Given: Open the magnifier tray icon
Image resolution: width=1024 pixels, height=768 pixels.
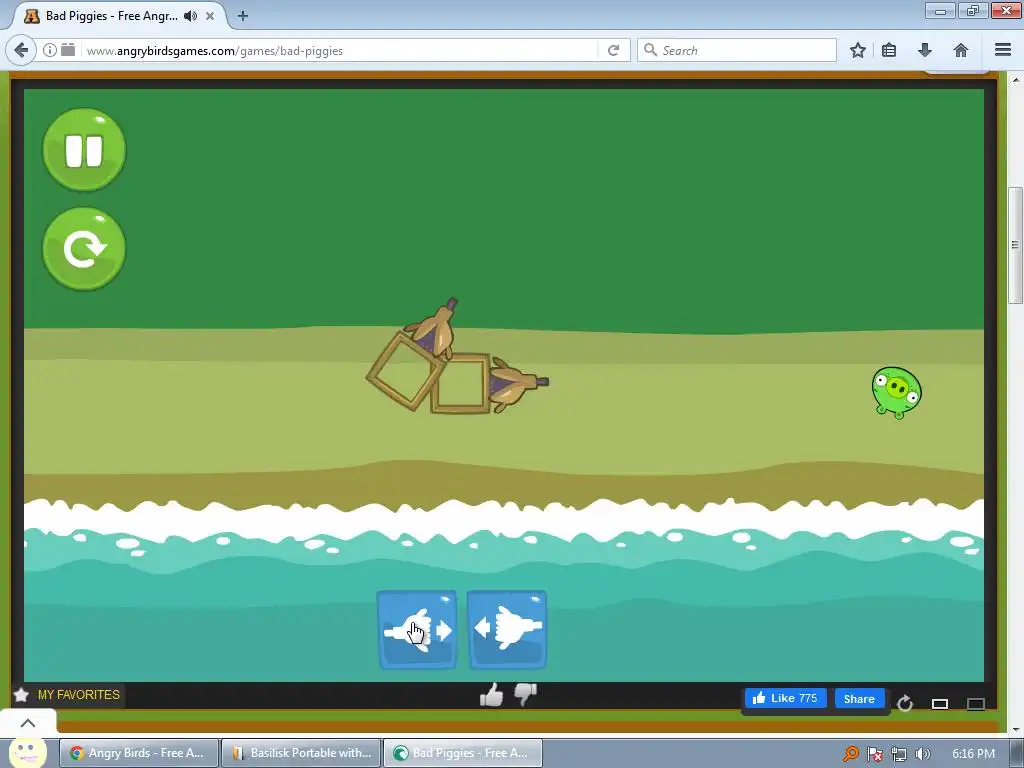Looking at the screenshot, I should (850, 754).
